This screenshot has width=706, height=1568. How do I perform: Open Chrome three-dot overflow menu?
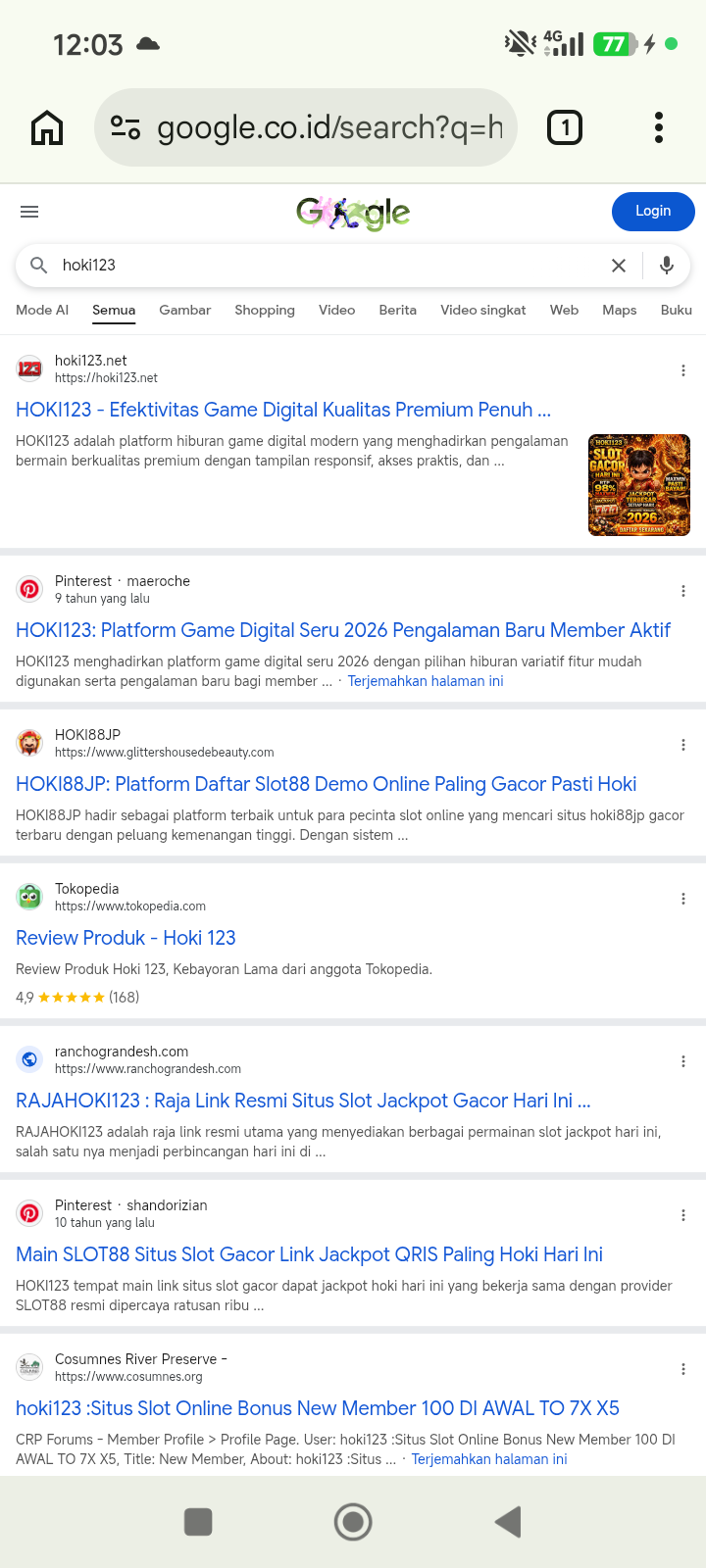point(659,127)
